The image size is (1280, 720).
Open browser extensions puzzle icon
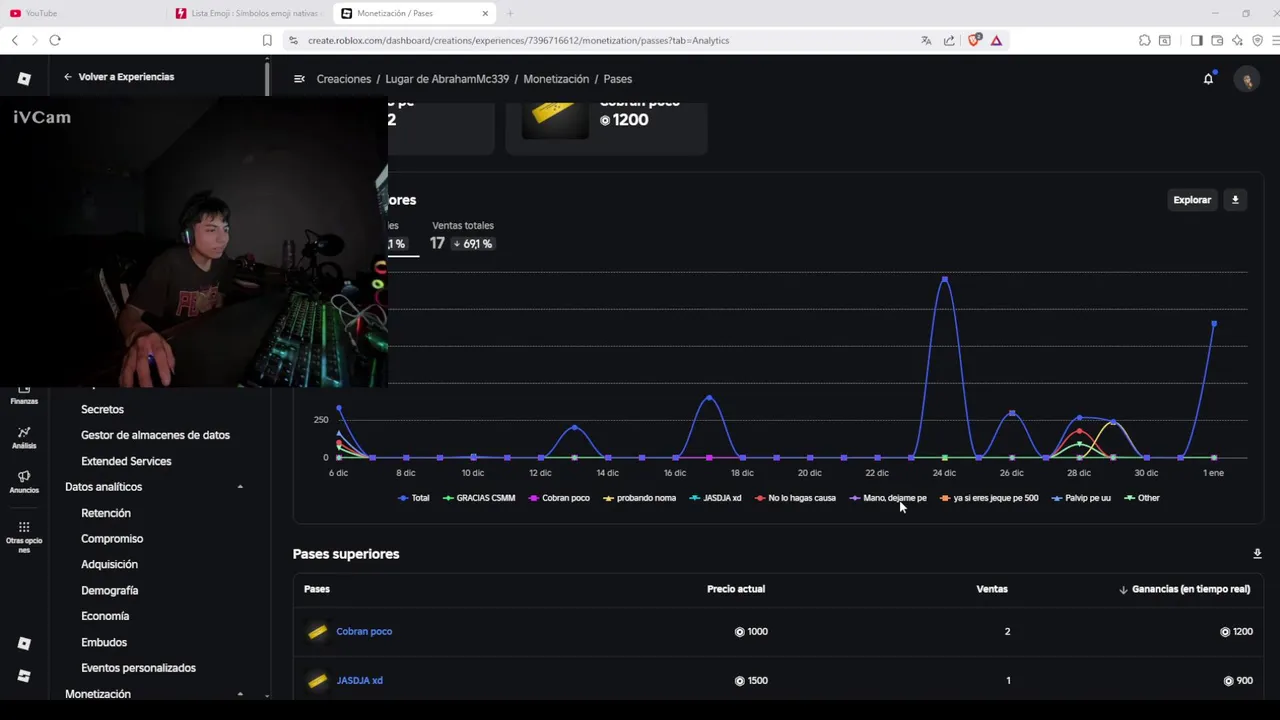[x=1145, y=40]
